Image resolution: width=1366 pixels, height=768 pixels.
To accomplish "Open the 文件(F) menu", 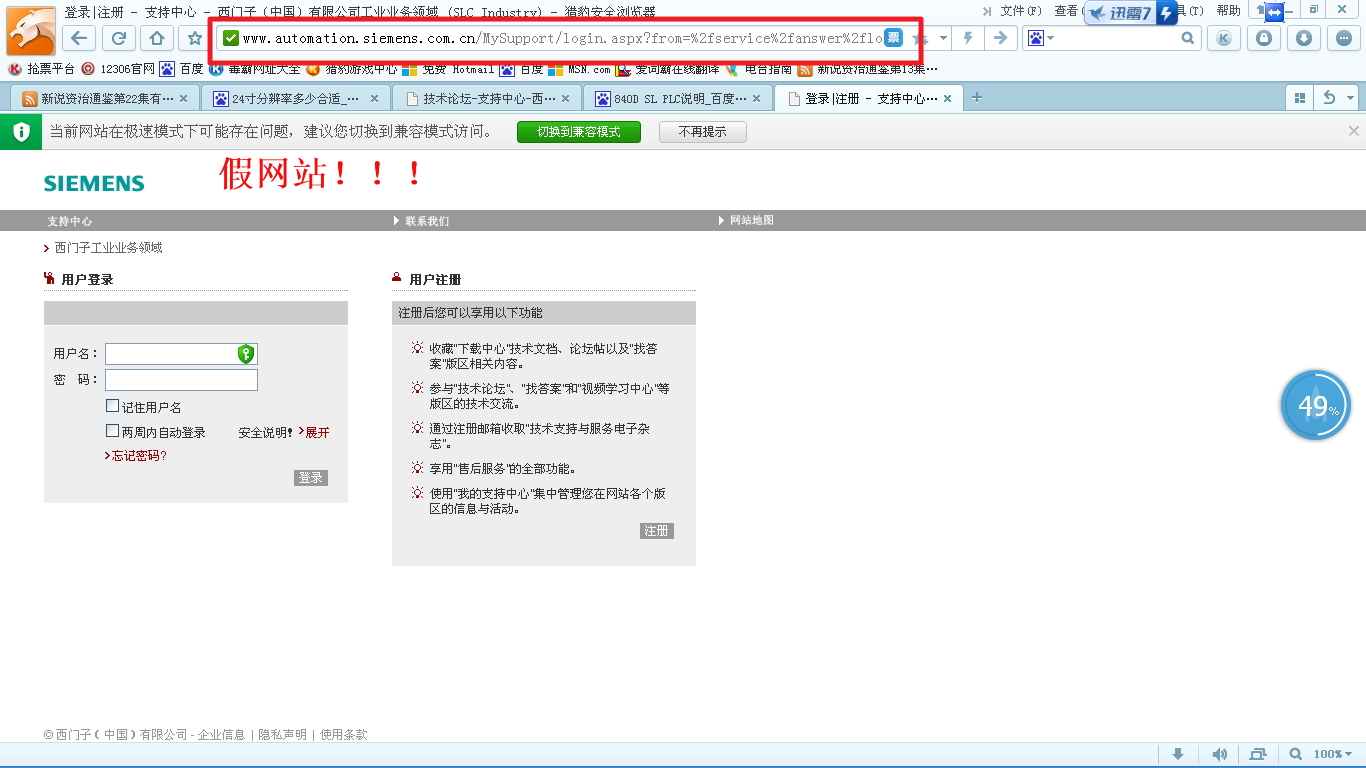I will (1021, 11).
